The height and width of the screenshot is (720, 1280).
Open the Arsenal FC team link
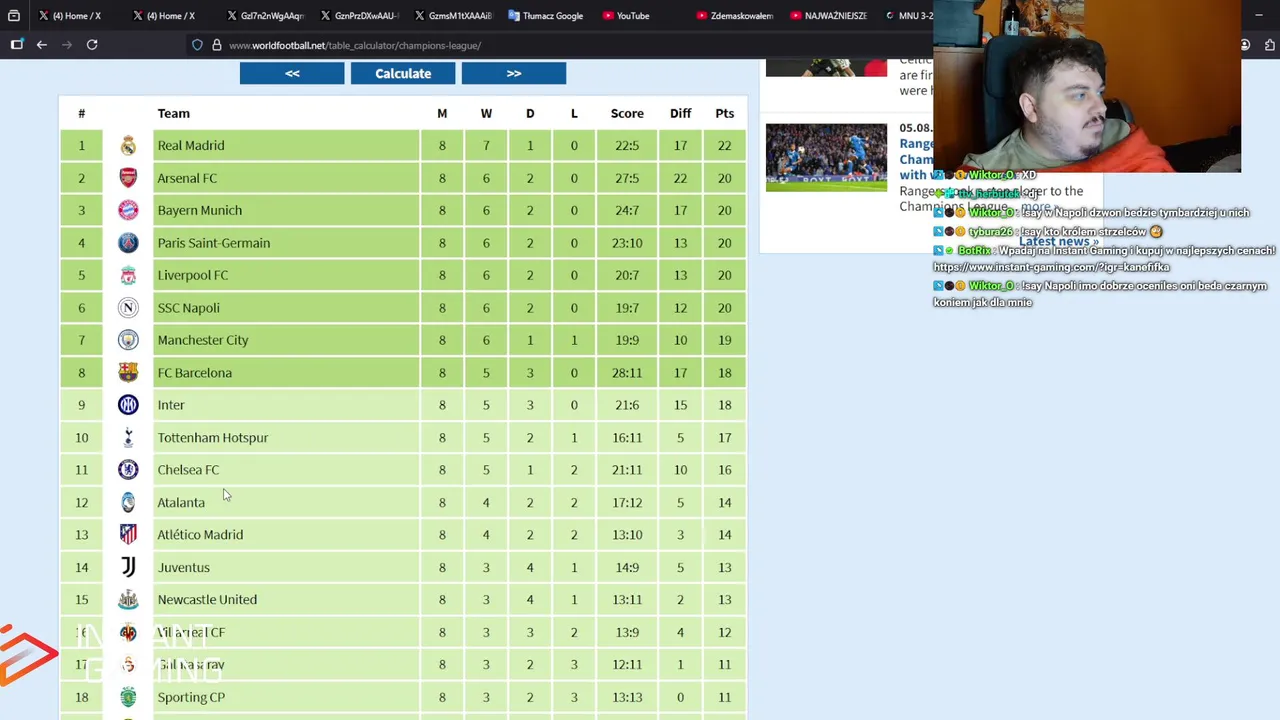point(187,178)
